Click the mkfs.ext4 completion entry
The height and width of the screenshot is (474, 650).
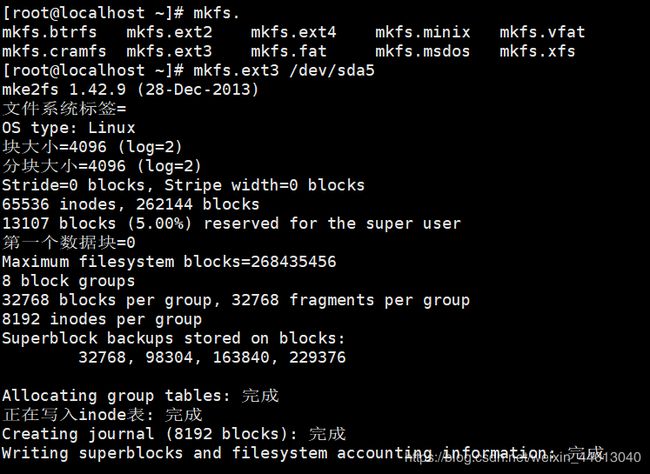[293, 32]
